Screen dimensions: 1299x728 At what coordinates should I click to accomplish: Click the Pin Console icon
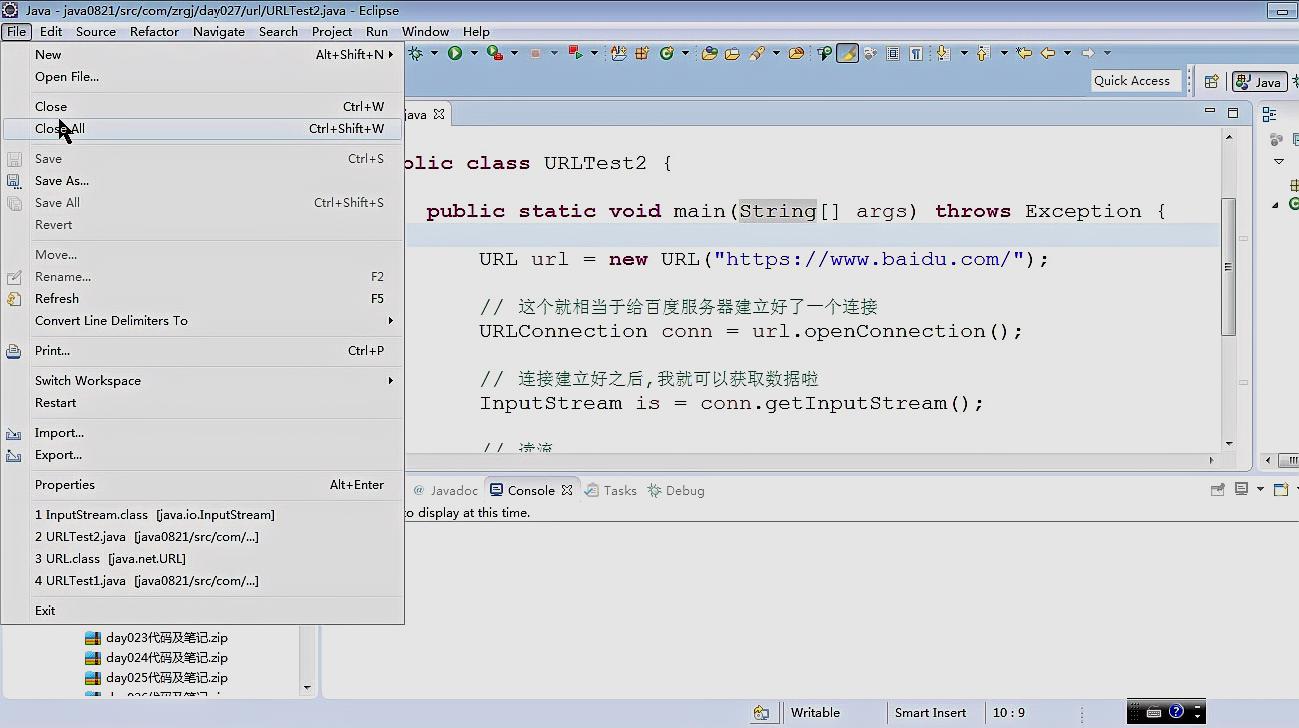coord(1217,490)
